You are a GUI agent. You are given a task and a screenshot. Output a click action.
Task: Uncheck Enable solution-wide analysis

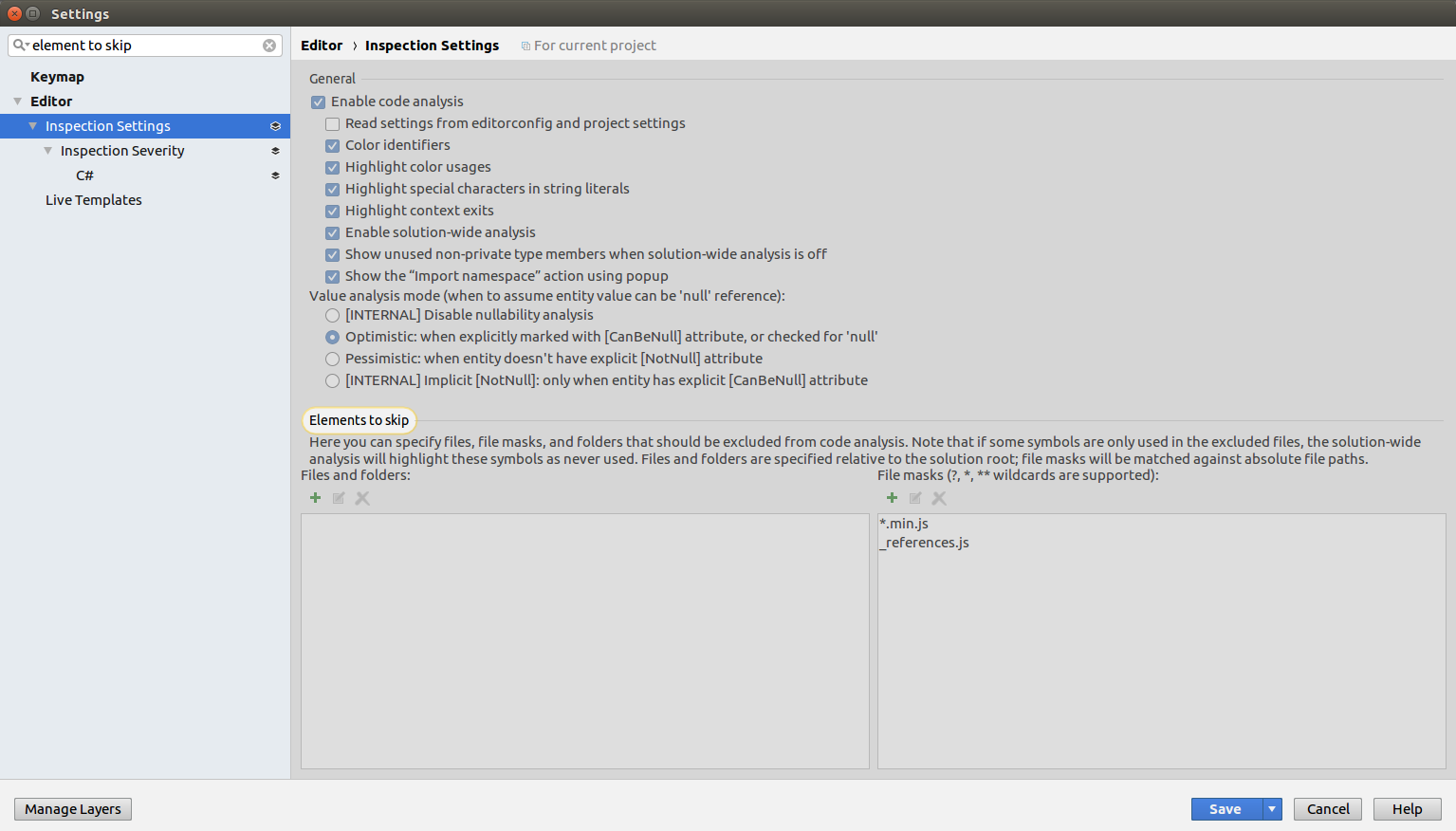coord(332,232)
